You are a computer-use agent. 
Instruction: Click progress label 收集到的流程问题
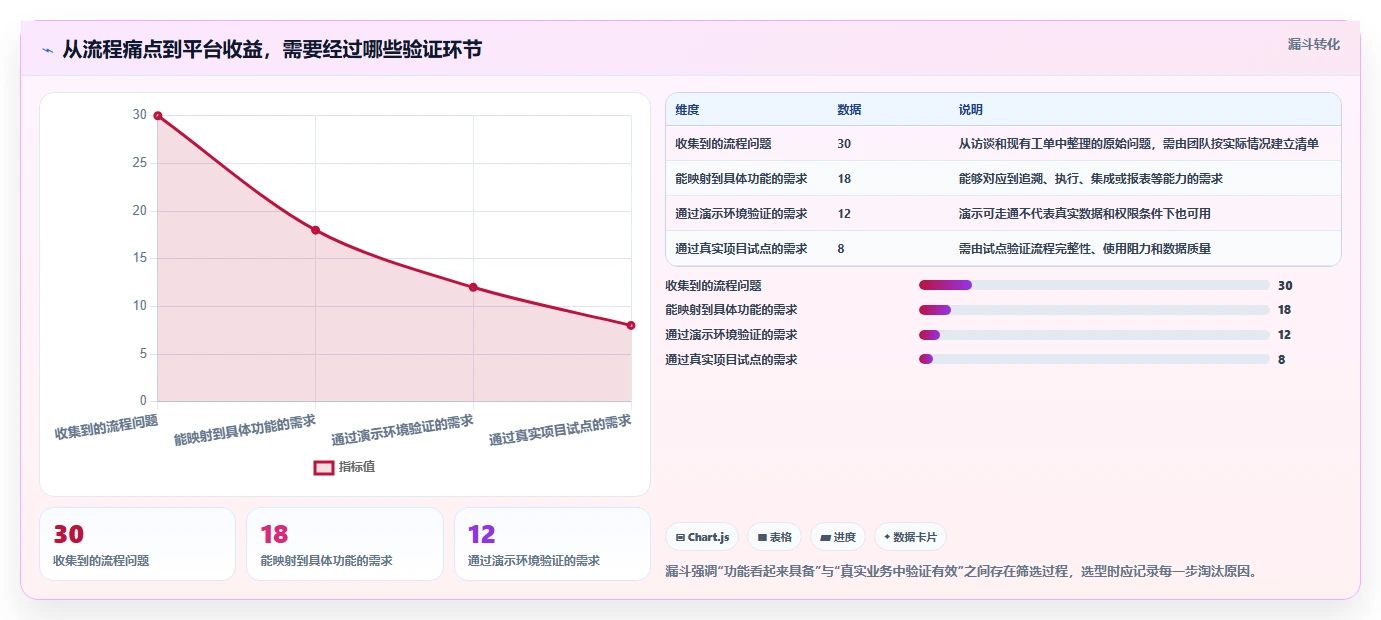(x=713, y=286)
